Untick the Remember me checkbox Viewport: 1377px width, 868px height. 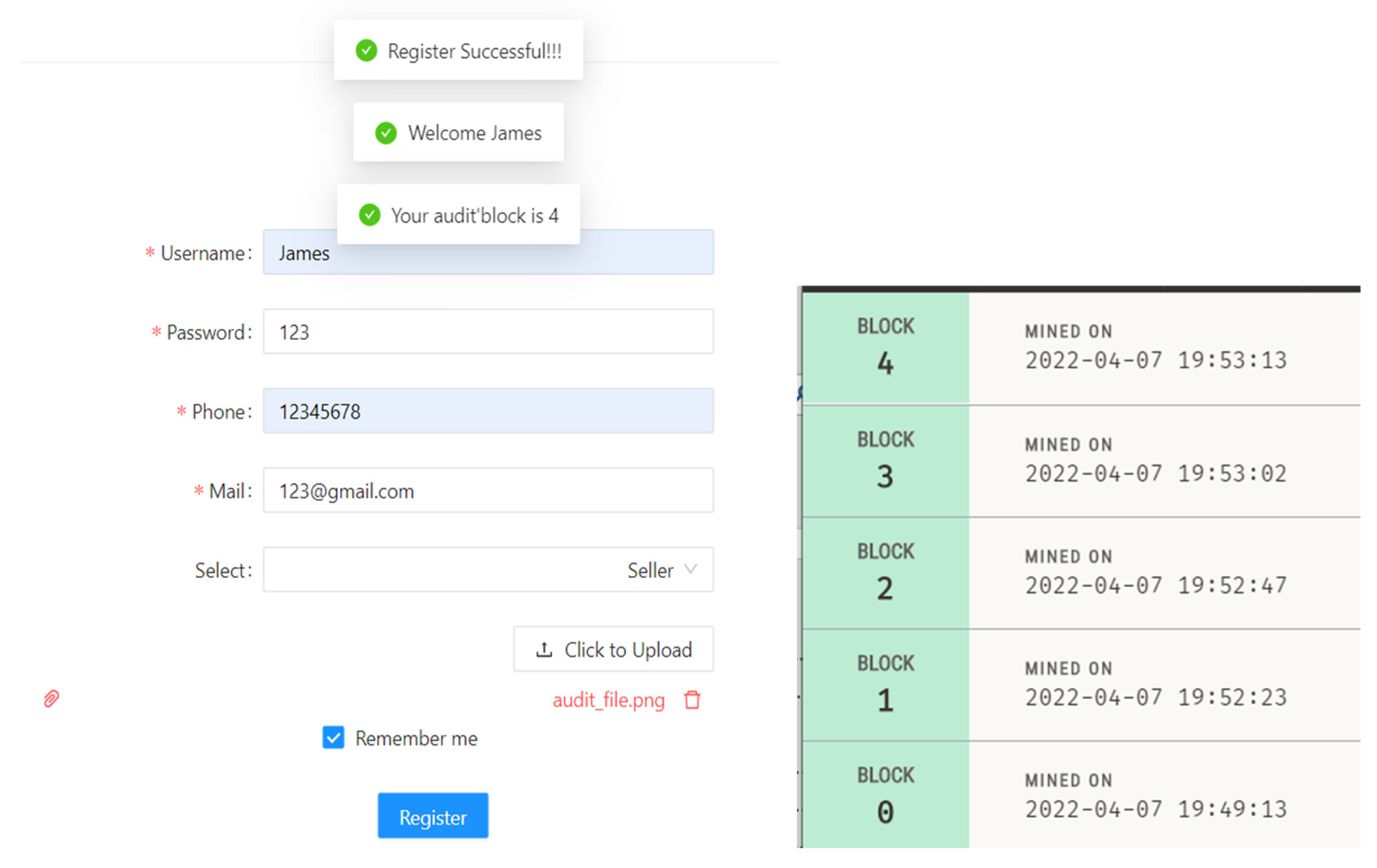334,737
